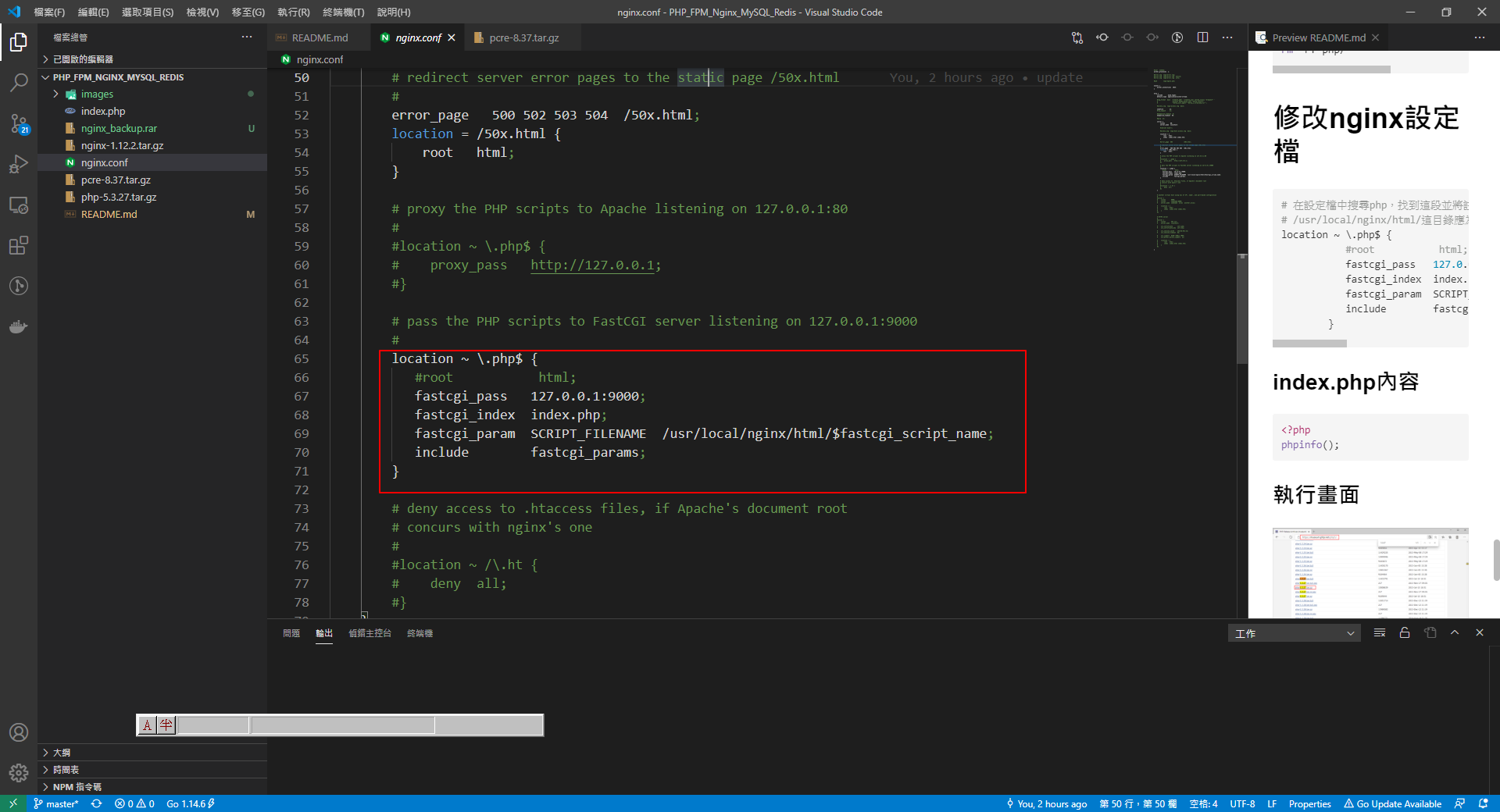This screenshot has height=812, width=1500.
Task: Open the output channel dropdown
Action: [x=1294, y=633]
